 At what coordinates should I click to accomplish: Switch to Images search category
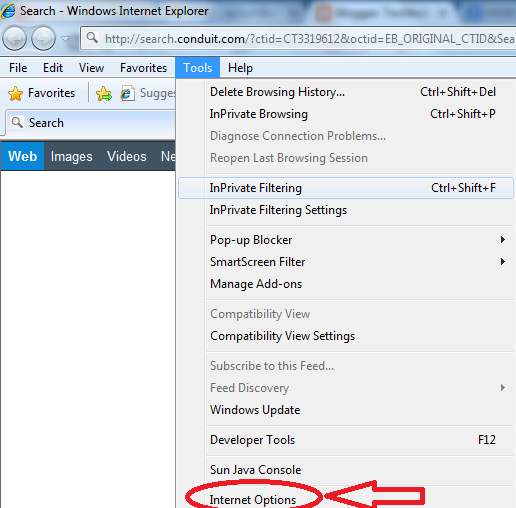point(71,156)
